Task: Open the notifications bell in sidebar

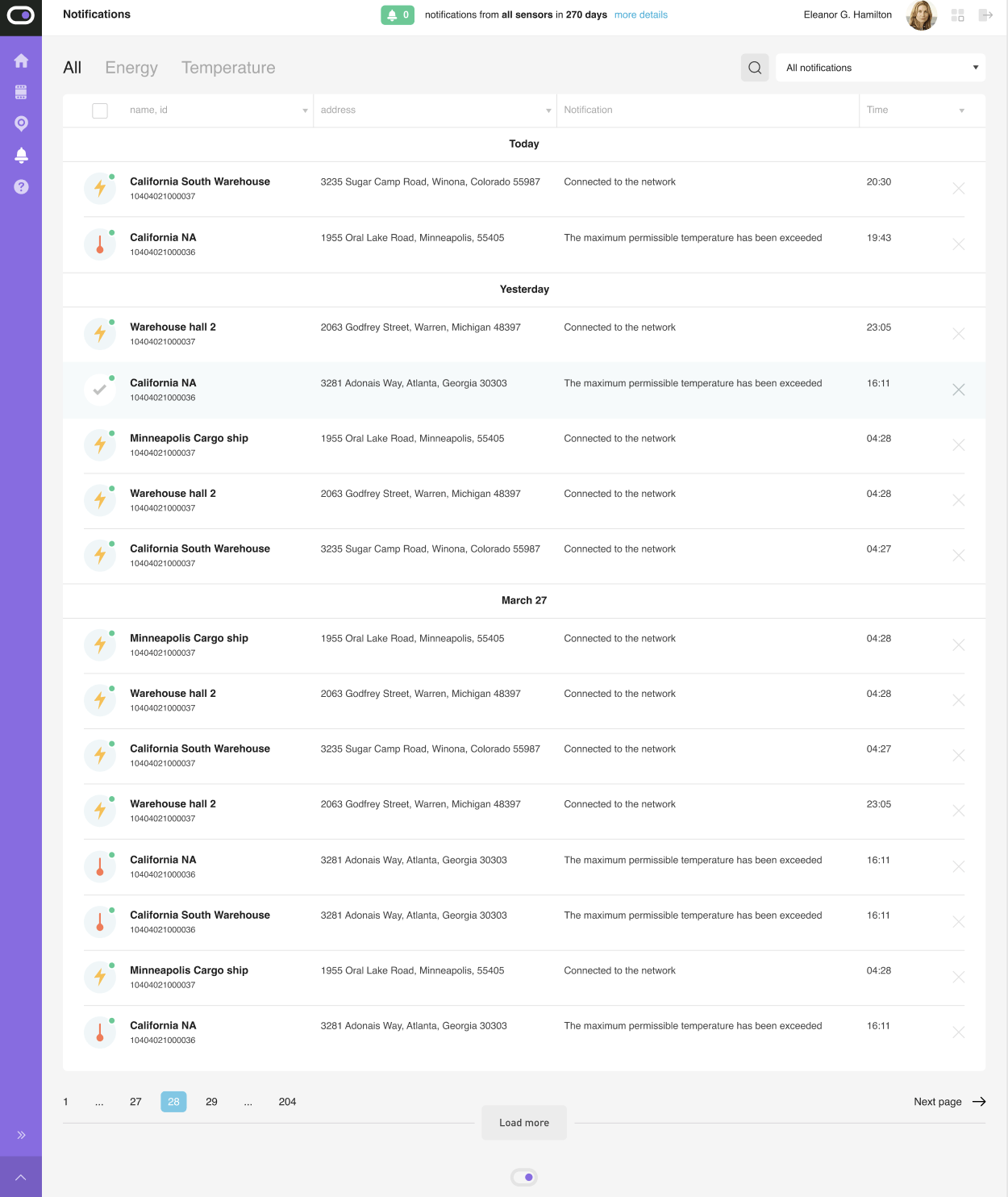Action: point(21,155)
